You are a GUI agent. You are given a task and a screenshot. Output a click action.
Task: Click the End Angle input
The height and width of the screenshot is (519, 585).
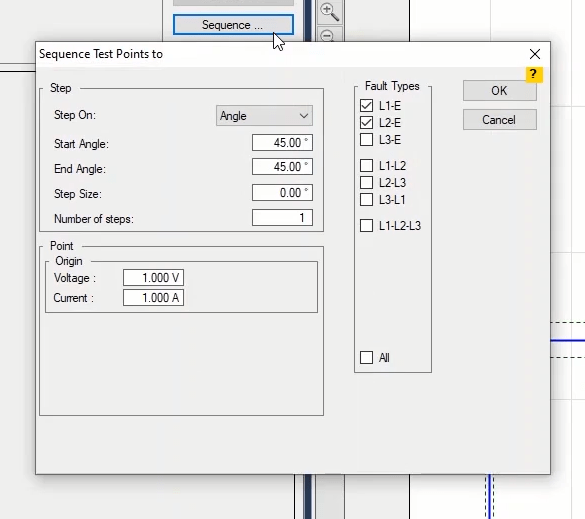[282, 166]
